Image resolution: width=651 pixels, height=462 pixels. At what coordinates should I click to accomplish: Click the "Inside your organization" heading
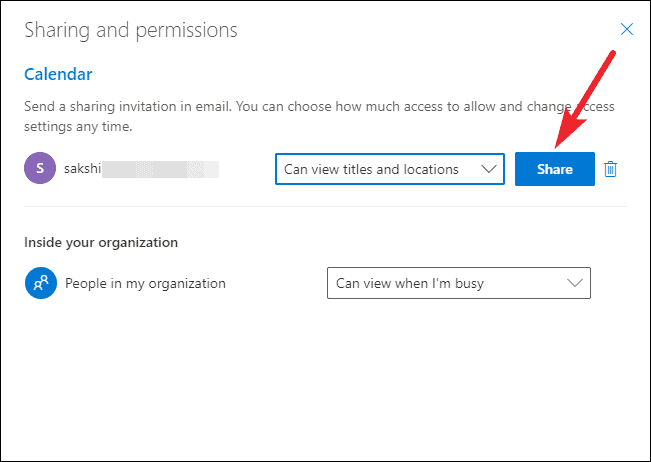[101, 242]
